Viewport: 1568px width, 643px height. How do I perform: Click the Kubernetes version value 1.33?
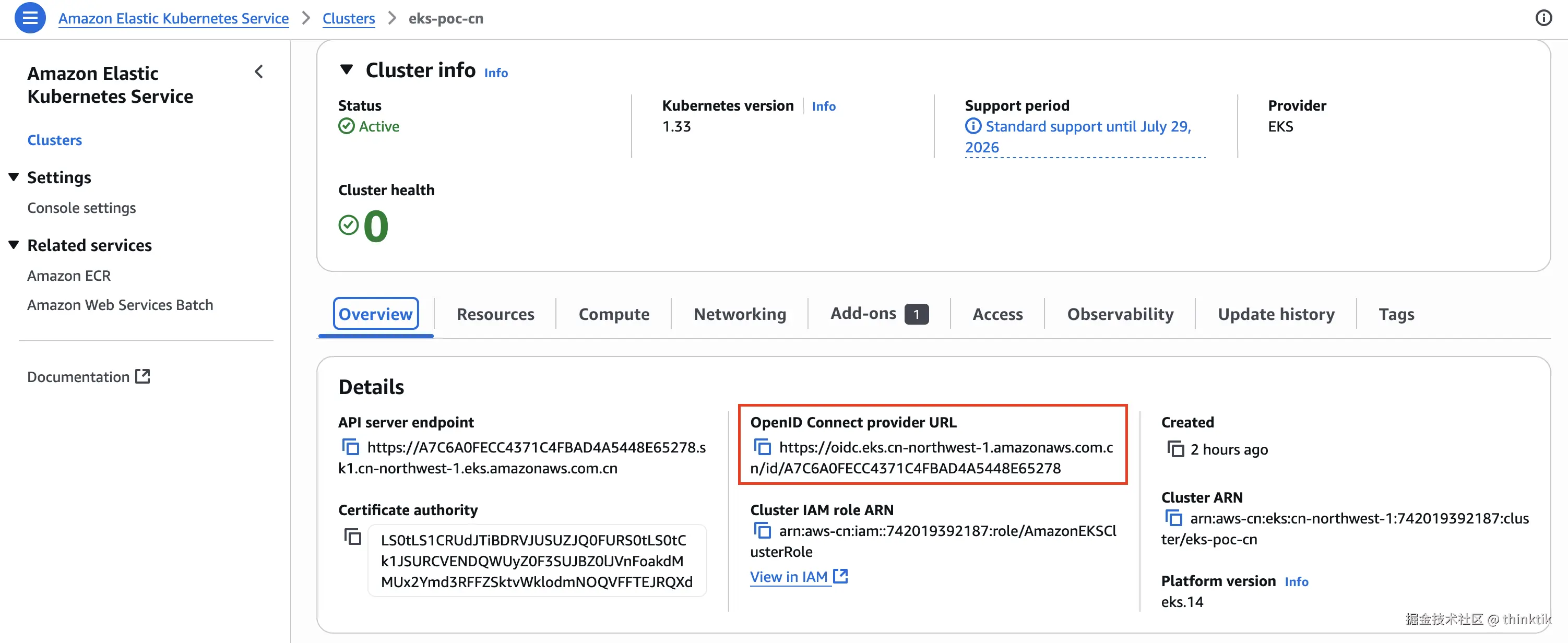click(x=676, y=126)
